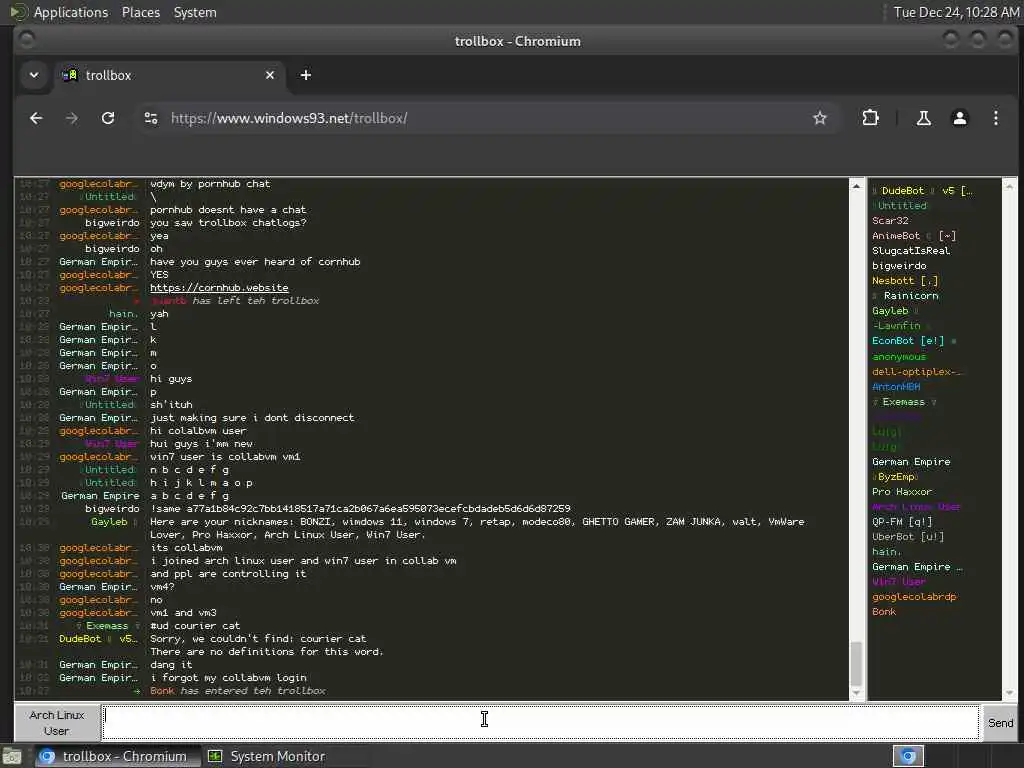Focus the URL address bar
The height and width of the screenshot is (768, 1024).
click(483, 118)
